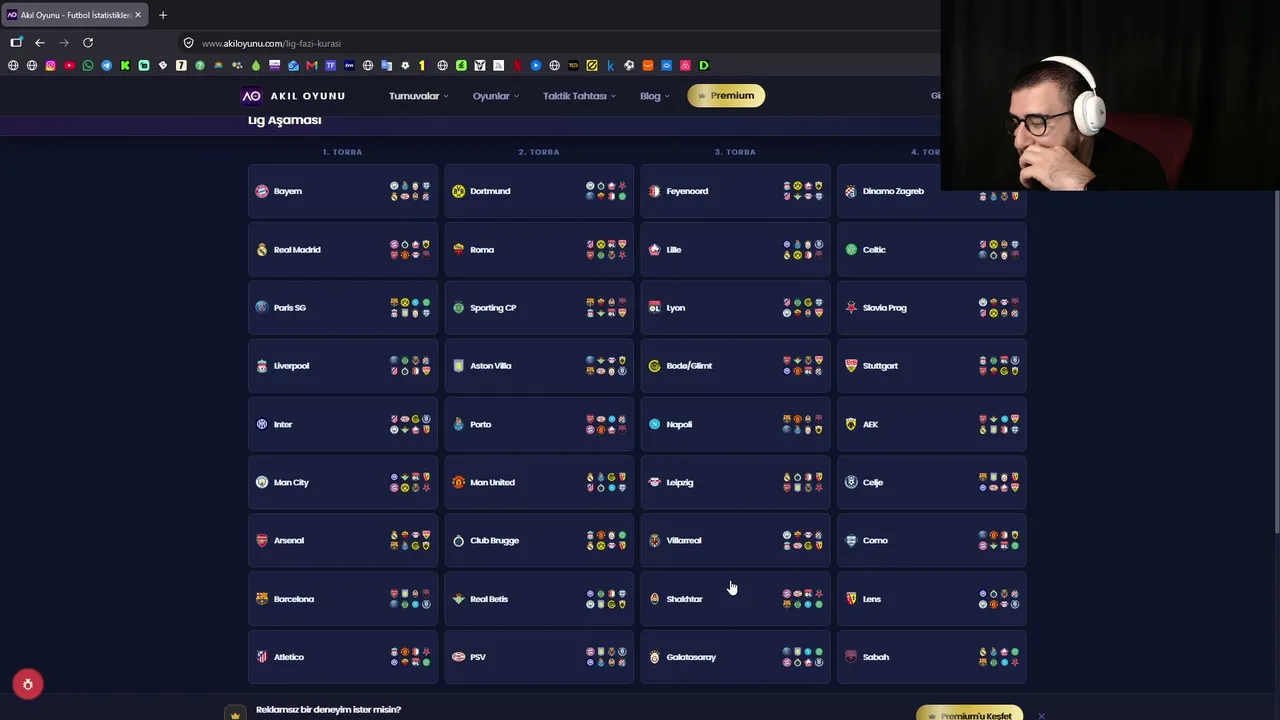This screenshot has width=1280, height=720.
Task: Open the Netflix bookmark icon
Action: click(517, 66)
